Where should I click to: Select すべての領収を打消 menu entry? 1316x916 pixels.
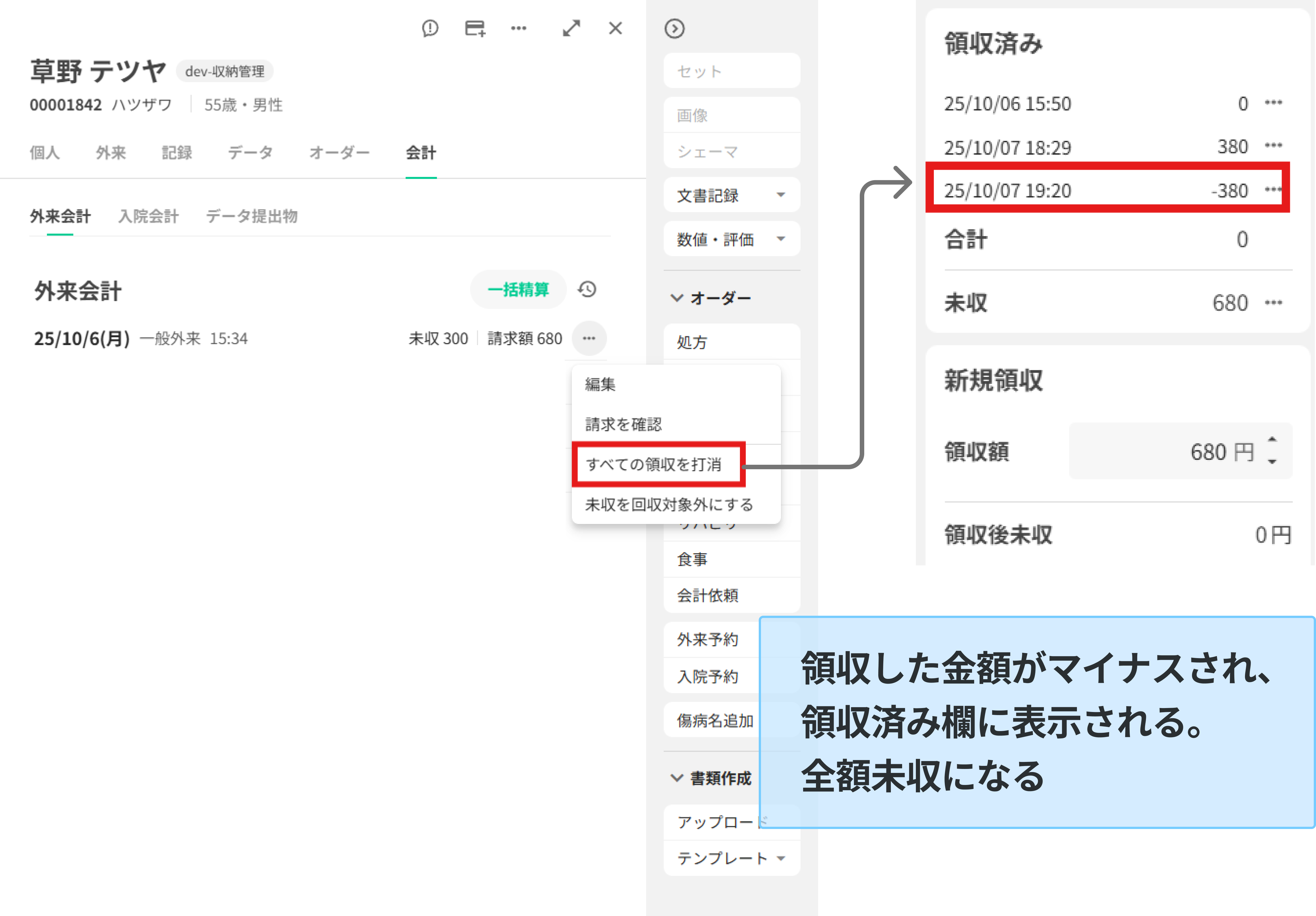coord(654,464)
